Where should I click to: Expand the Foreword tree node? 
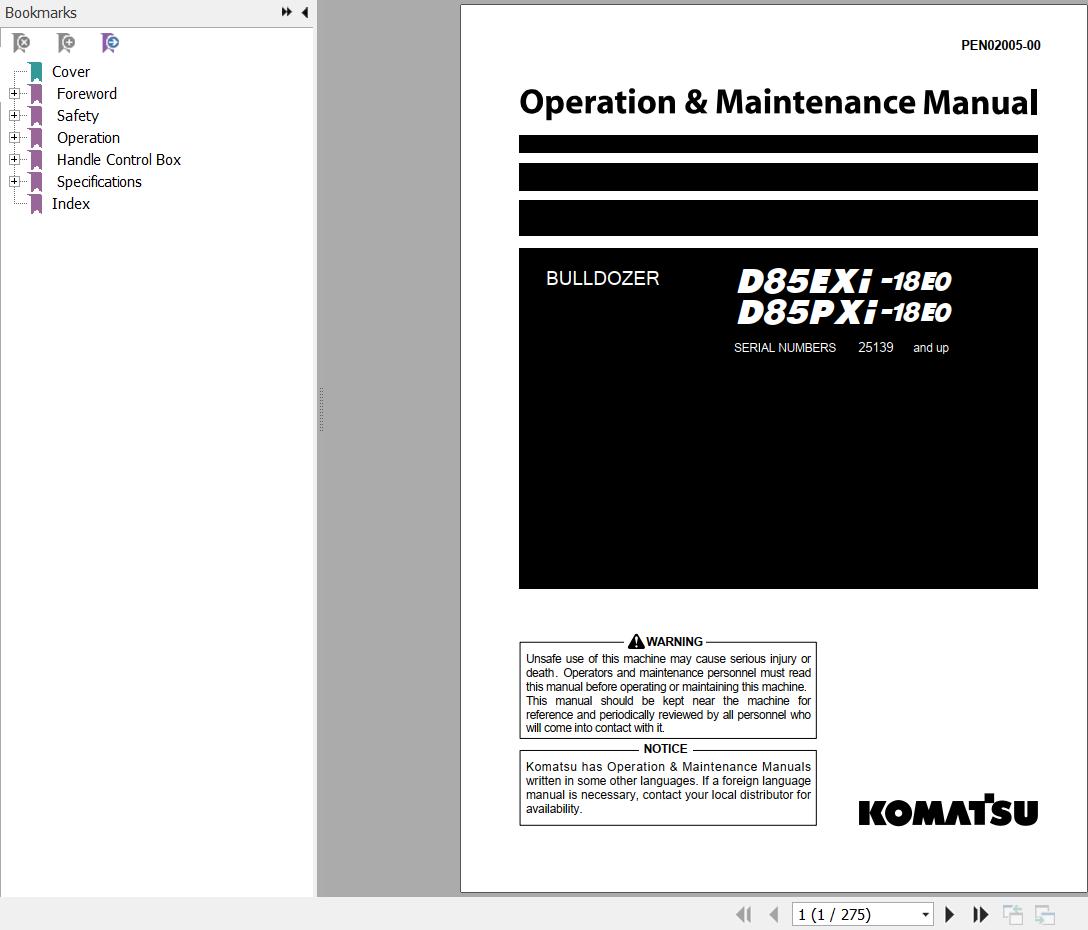(14, 93)
